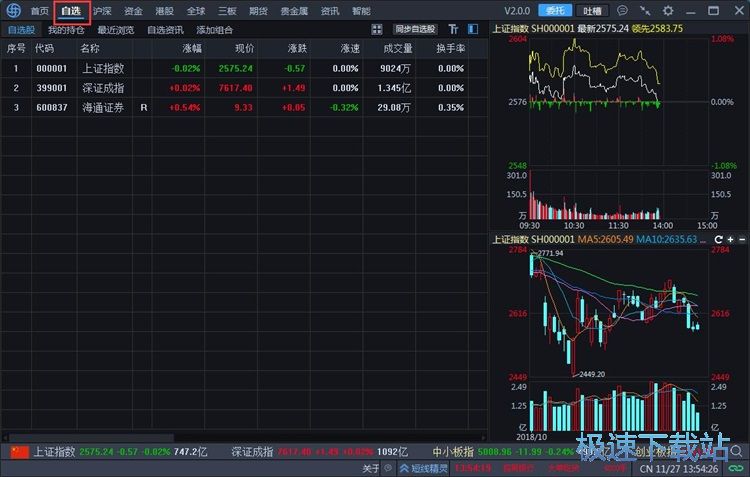Screen dimensions: 750x477
Task: Select the 海通证券 row
Action: [244, 108]
